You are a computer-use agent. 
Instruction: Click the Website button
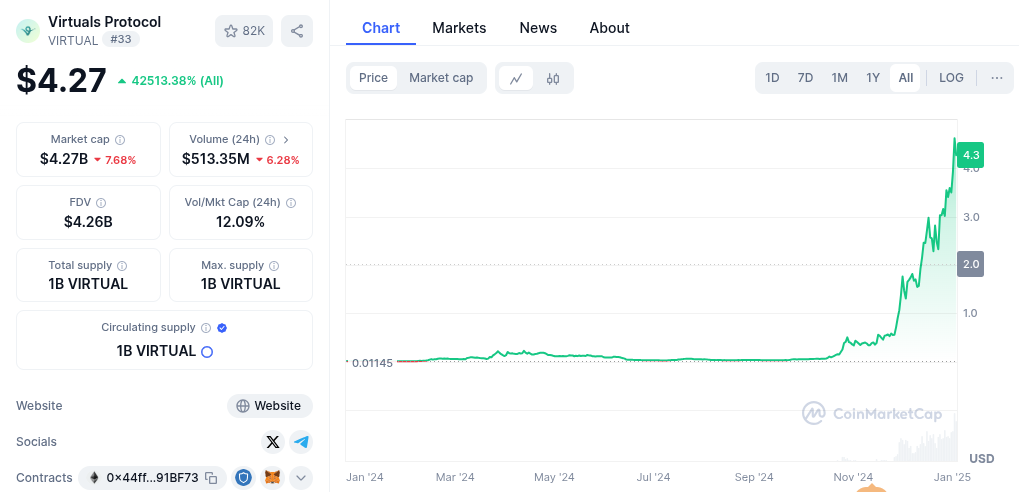[270, 406]
